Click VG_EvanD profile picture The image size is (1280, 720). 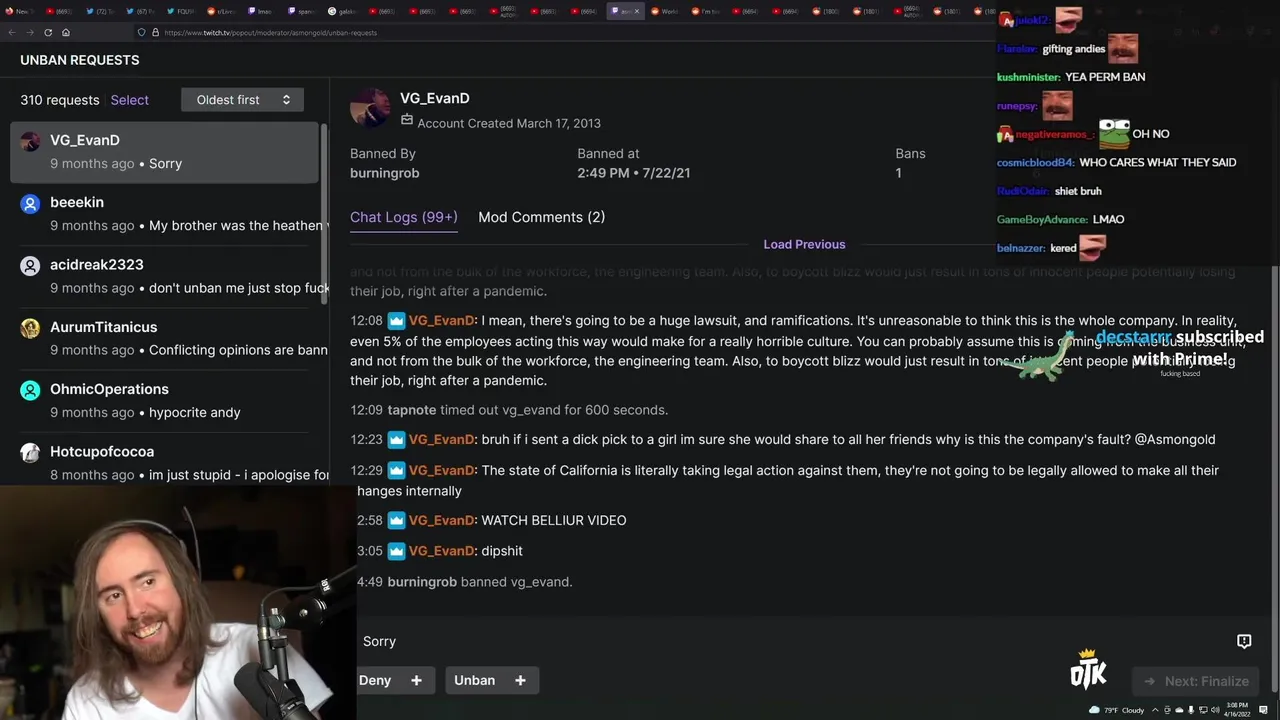pos(370,108)
